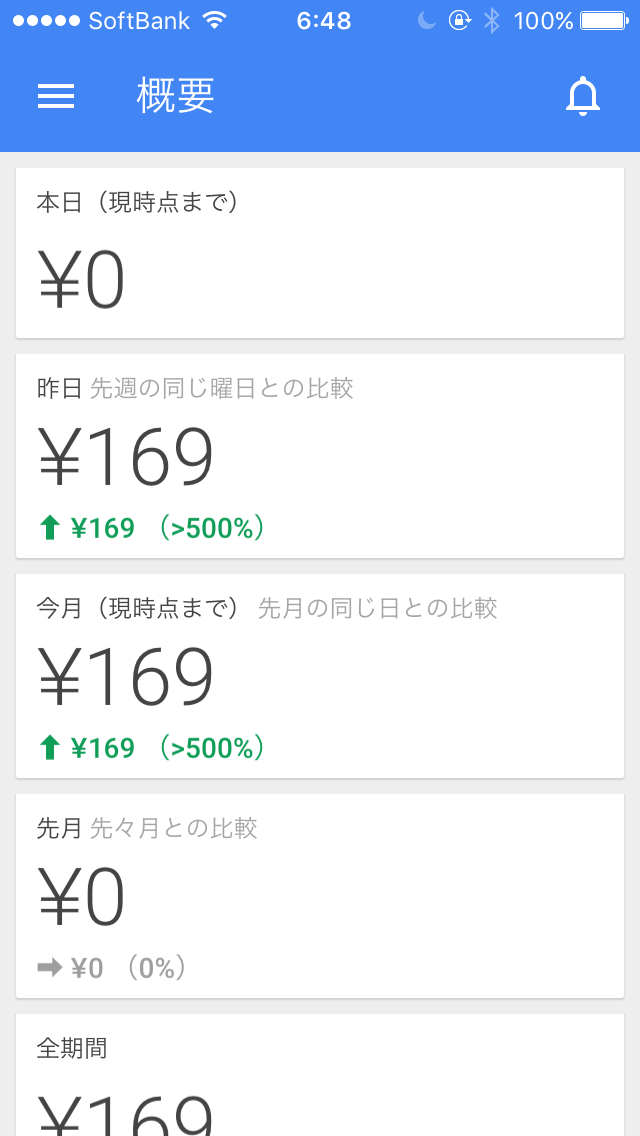Tap the 6:48 status bar clock
This screenshot has height=1136, width=640.
(324, 21)
